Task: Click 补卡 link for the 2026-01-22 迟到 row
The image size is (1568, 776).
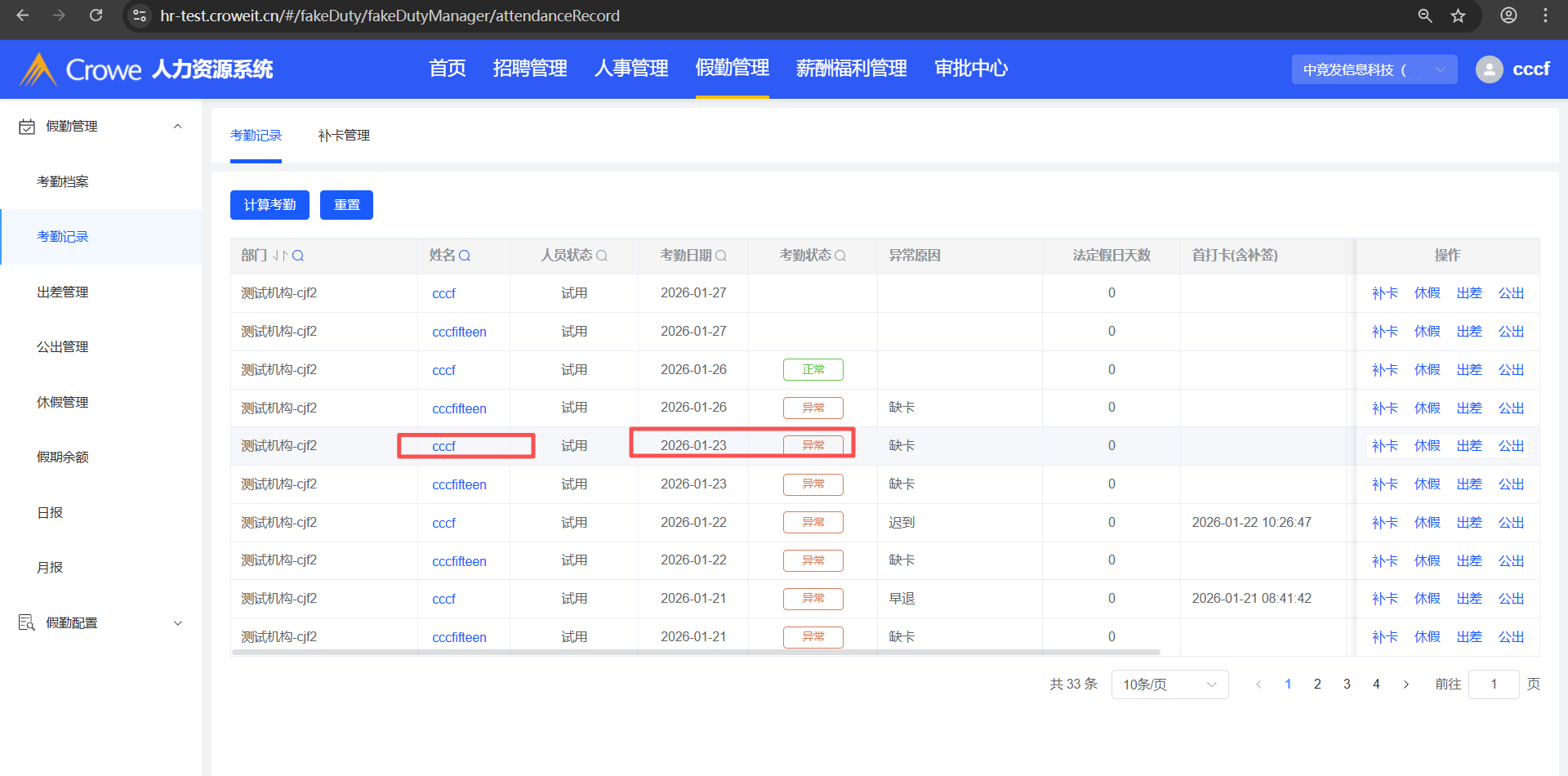Action: tap(1384, 523)
